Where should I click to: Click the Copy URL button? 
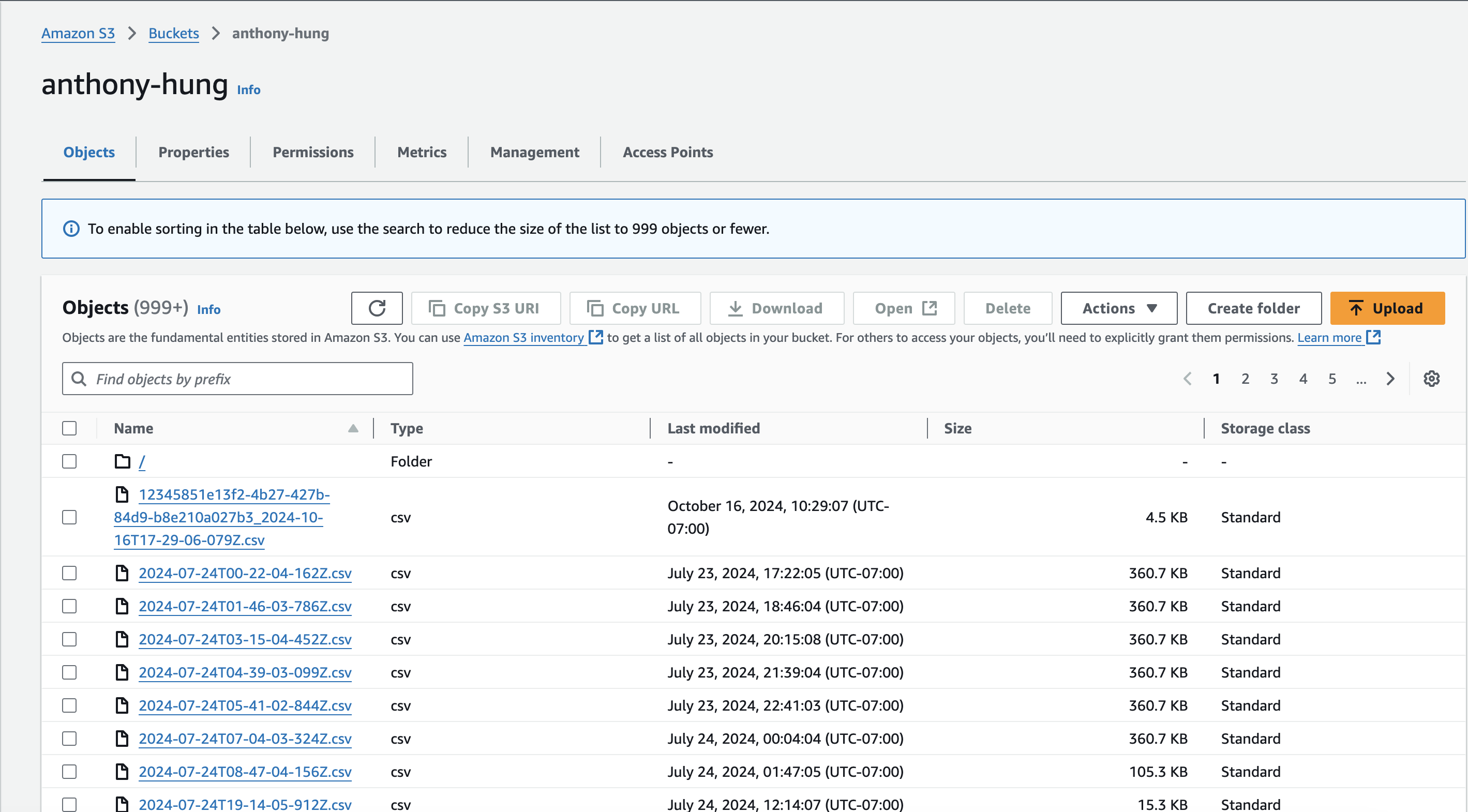pyautogui.click(x=635, y=308)
